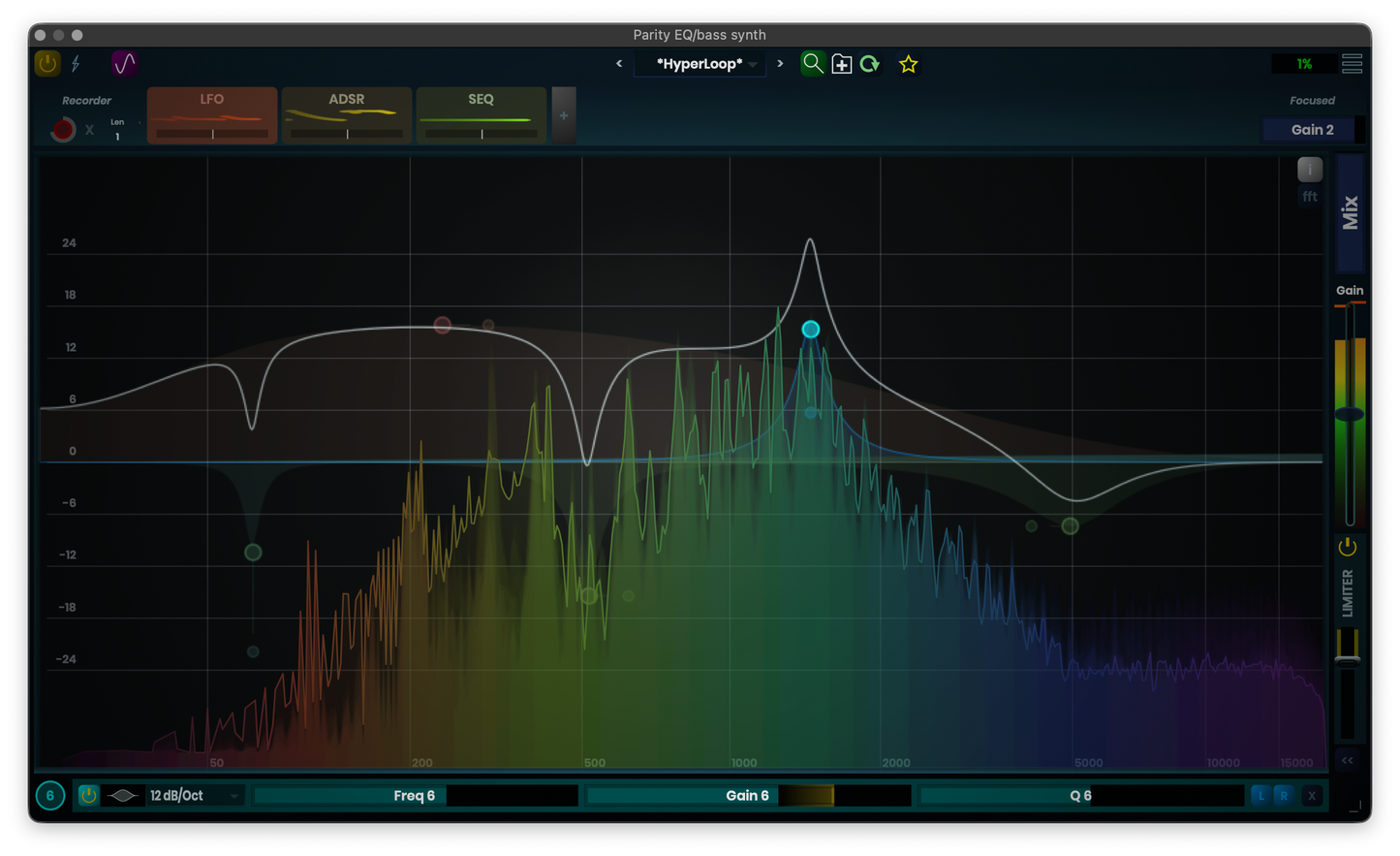The image size is (1400, 856).
Task: Save preset using the add-preset icon
Action: pos(841,63)
